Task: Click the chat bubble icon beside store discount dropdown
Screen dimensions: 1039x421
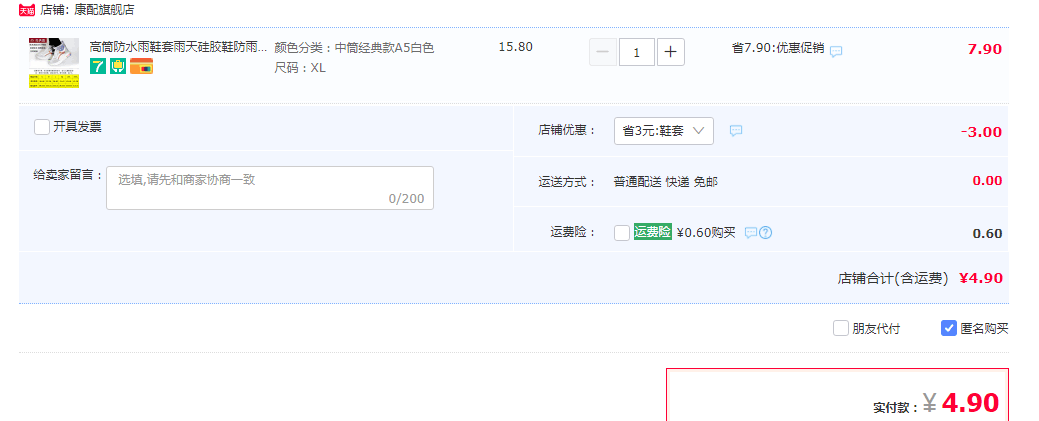Action: tap(736, 131)
